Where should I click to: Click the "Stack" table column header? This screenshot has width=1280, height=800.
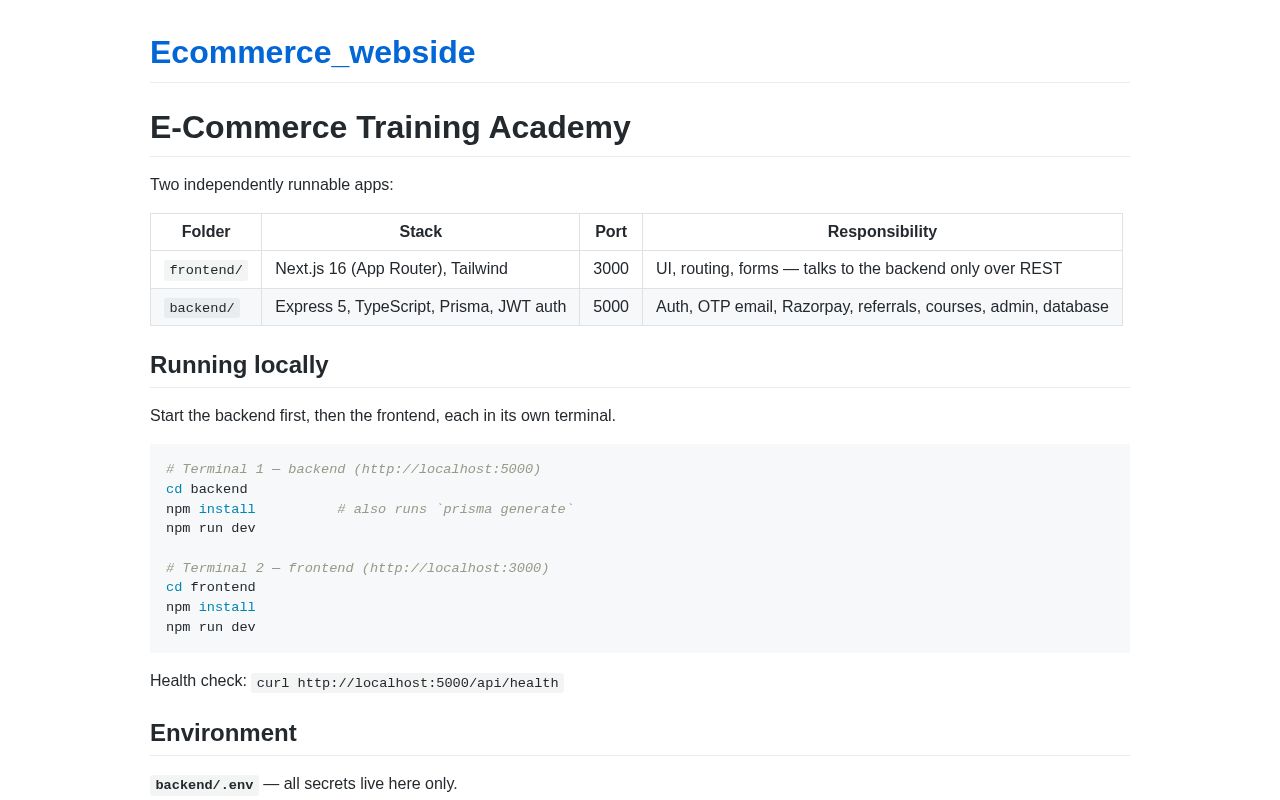[x=421, y=232]
